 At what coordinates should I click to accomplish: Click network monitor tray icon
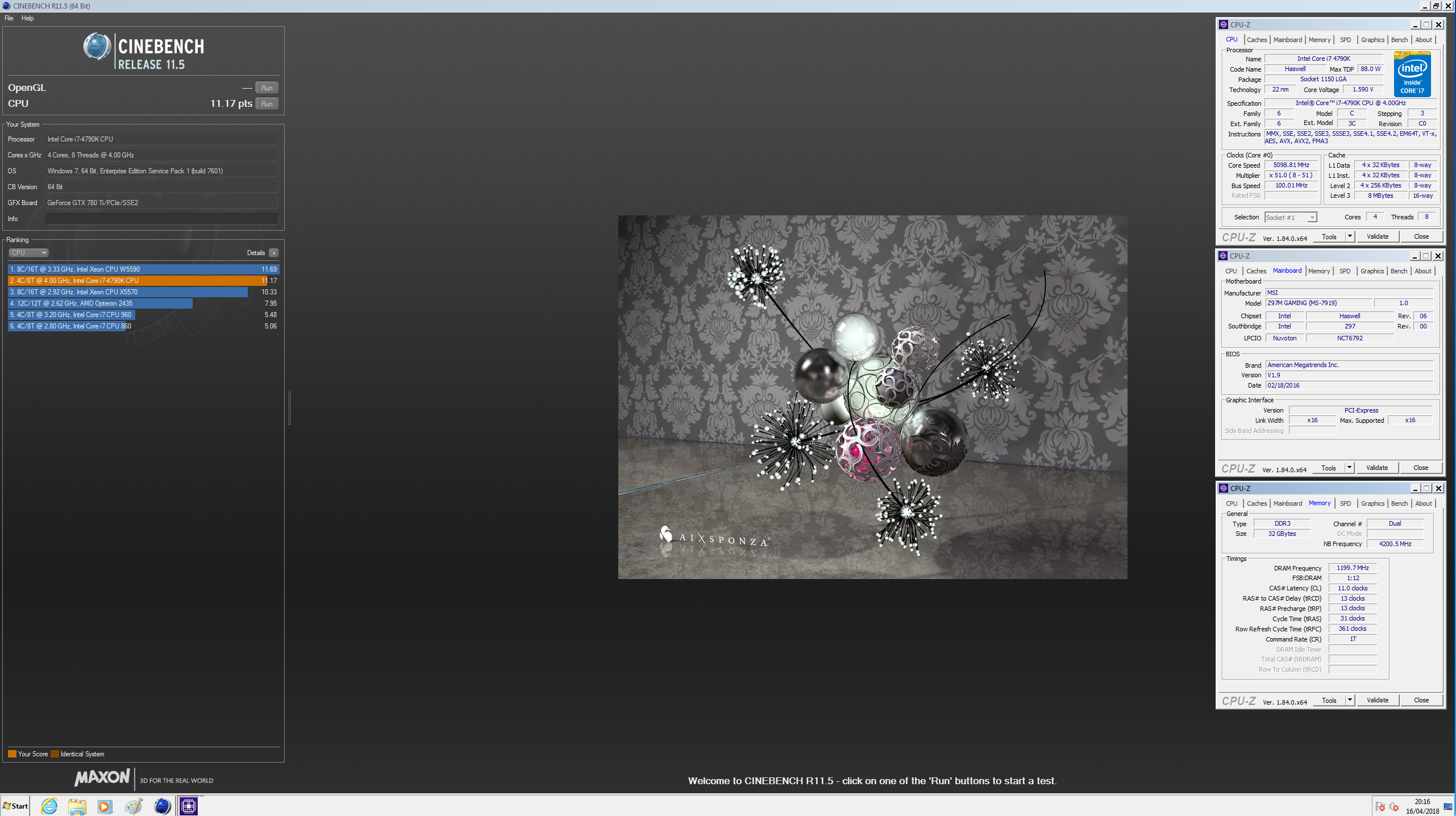tap(1448, 806)
